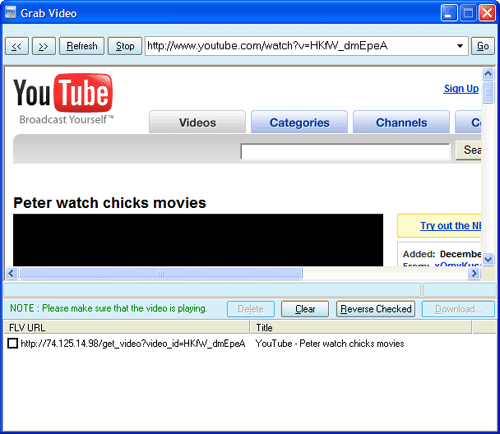Maximize the Grab Video window
The height and width of the screenshot is (434, 500).
(x=468, y=13)
